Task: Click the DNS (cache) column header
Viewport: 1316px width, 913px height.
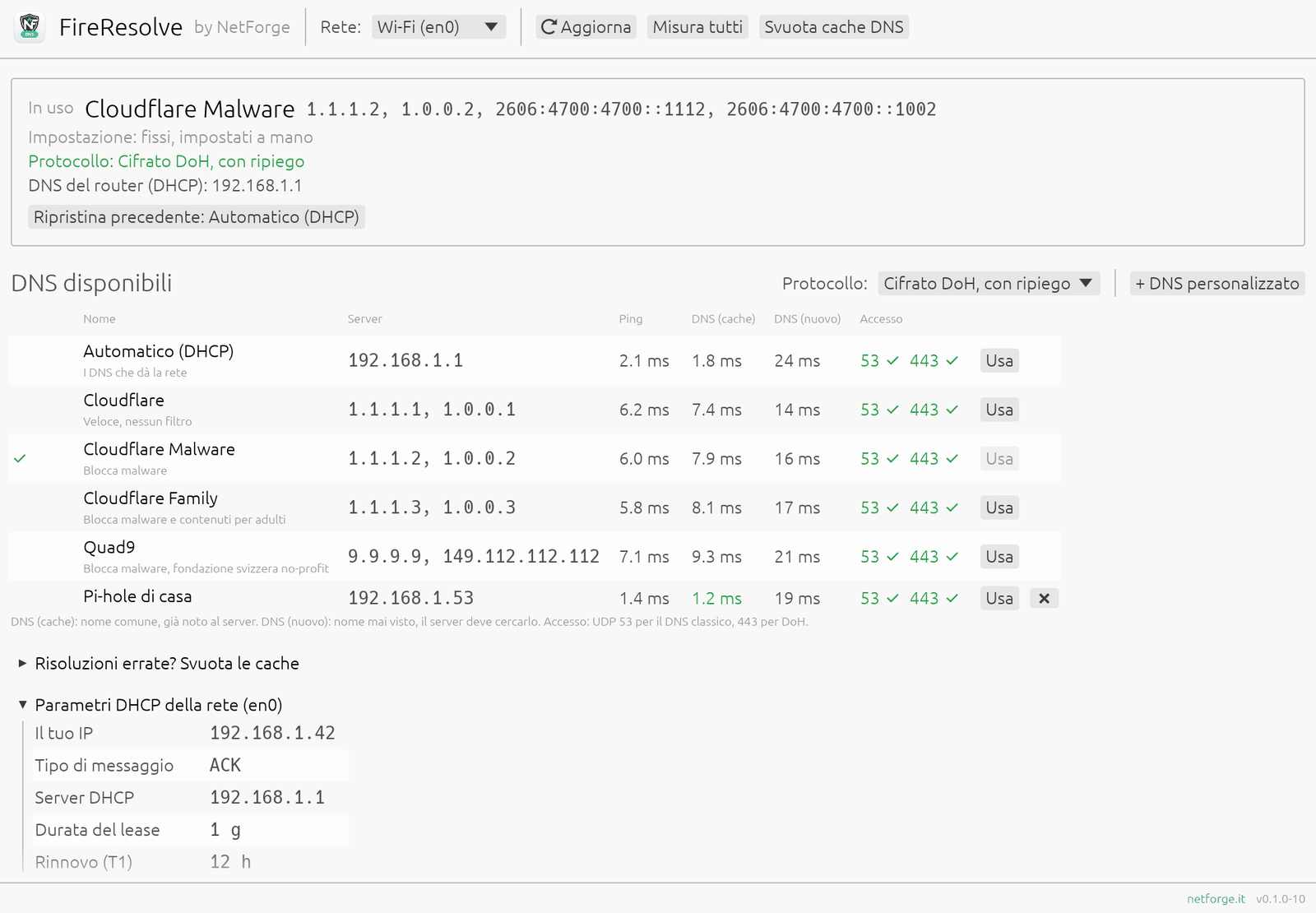Action: click(x=723, y=319)
